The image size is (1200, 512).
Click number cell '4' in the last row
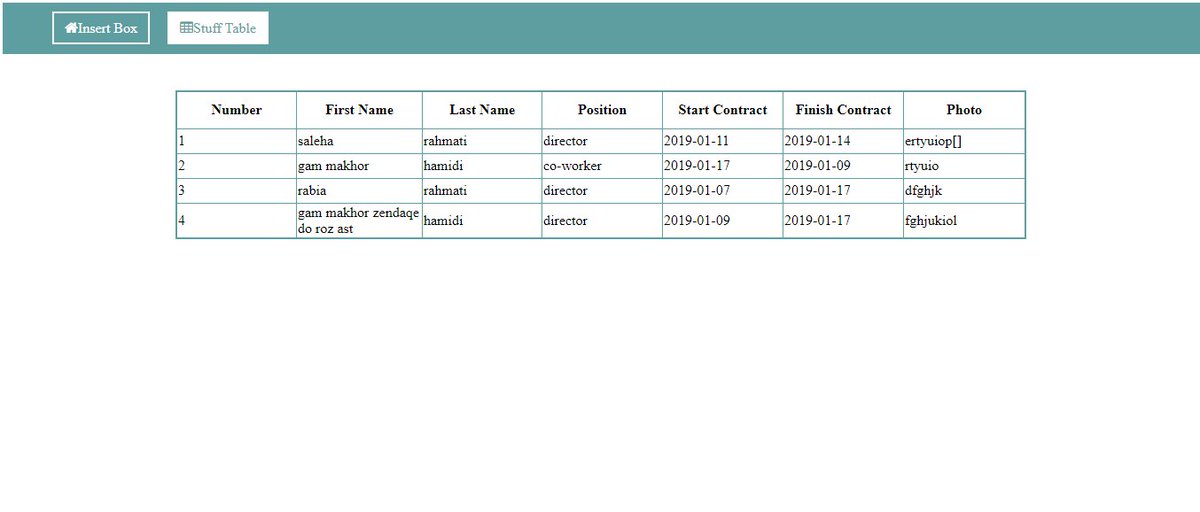pos(237,221)
